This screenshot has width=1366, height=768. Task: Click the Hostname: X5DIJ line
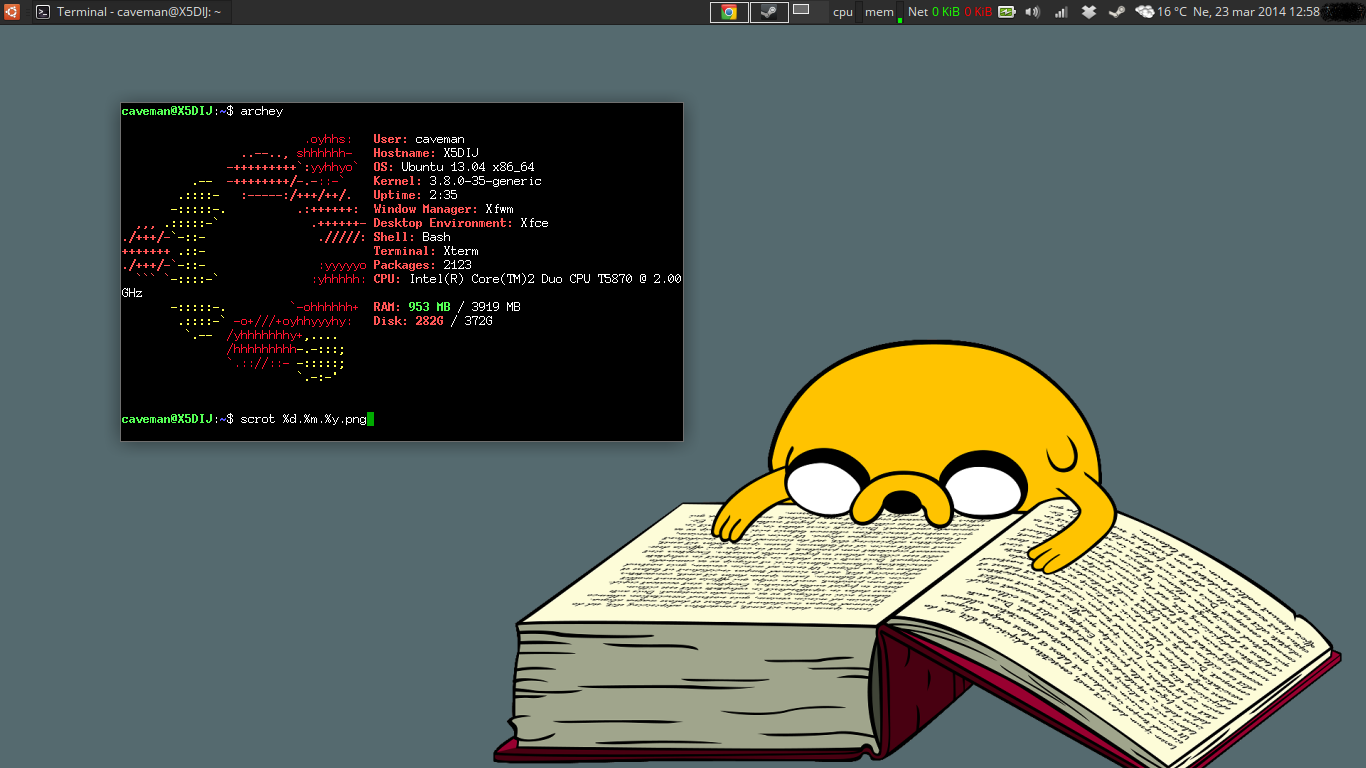426,153
